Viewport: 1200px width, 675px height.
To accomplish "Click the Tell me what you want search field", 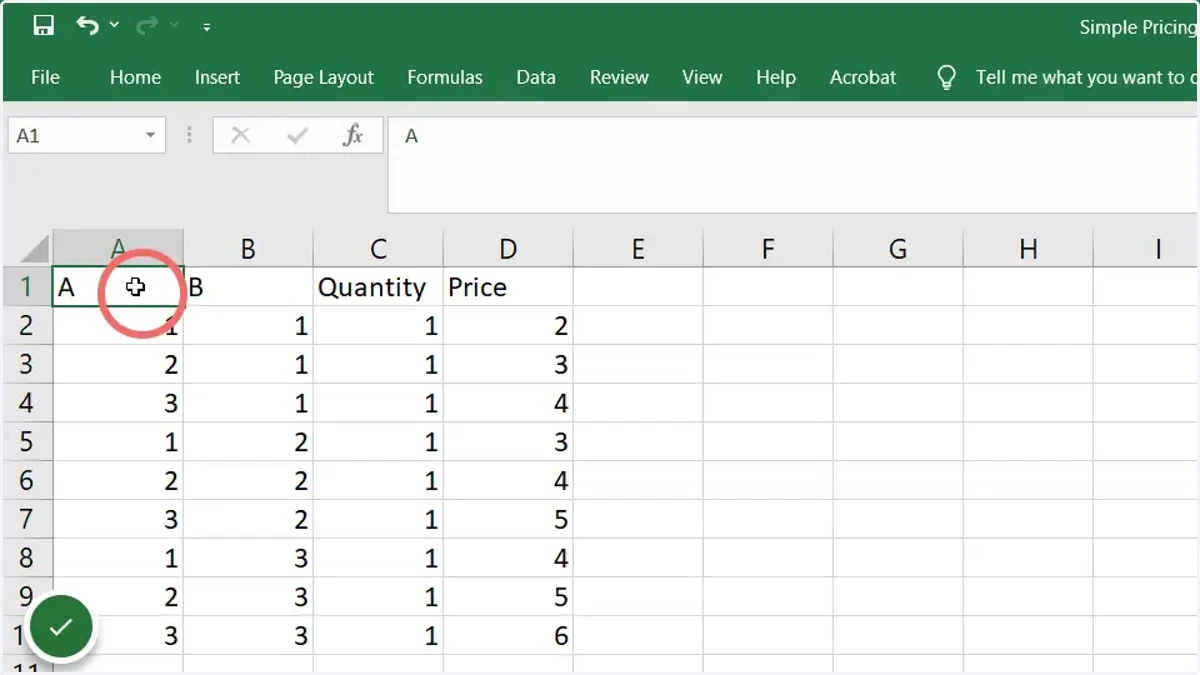I will pos(1085,77).
